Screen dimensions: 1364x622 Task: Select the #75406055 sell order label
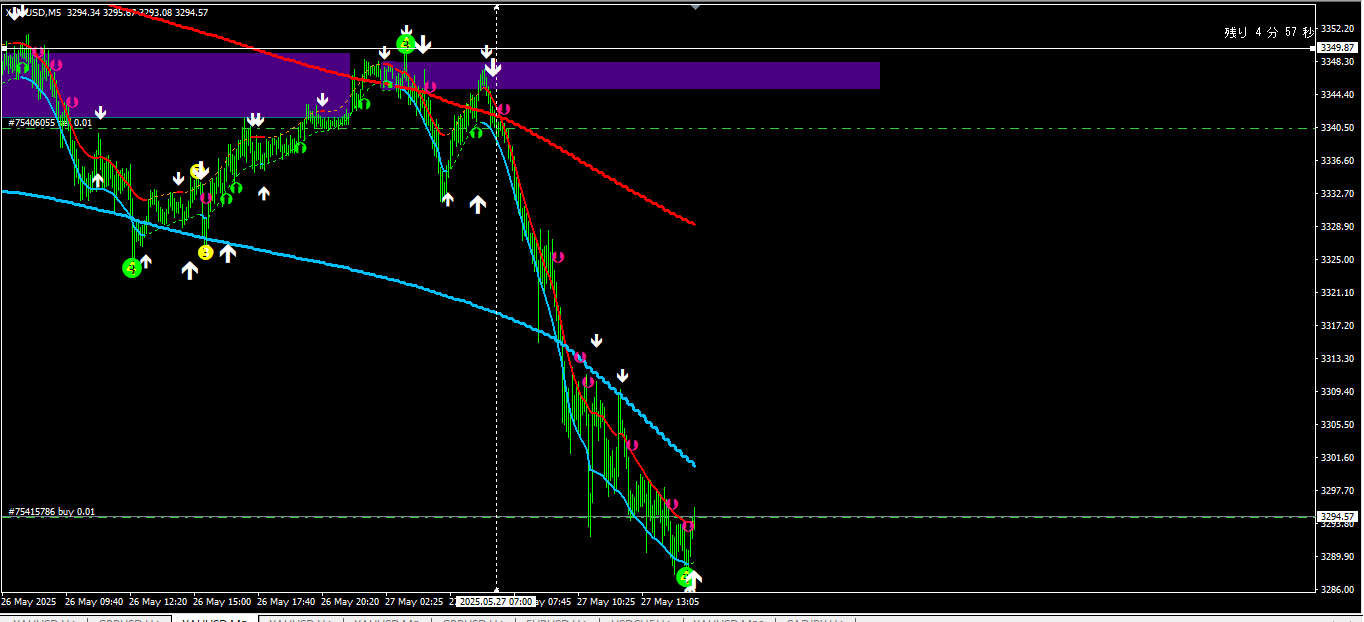pos(50,123)
